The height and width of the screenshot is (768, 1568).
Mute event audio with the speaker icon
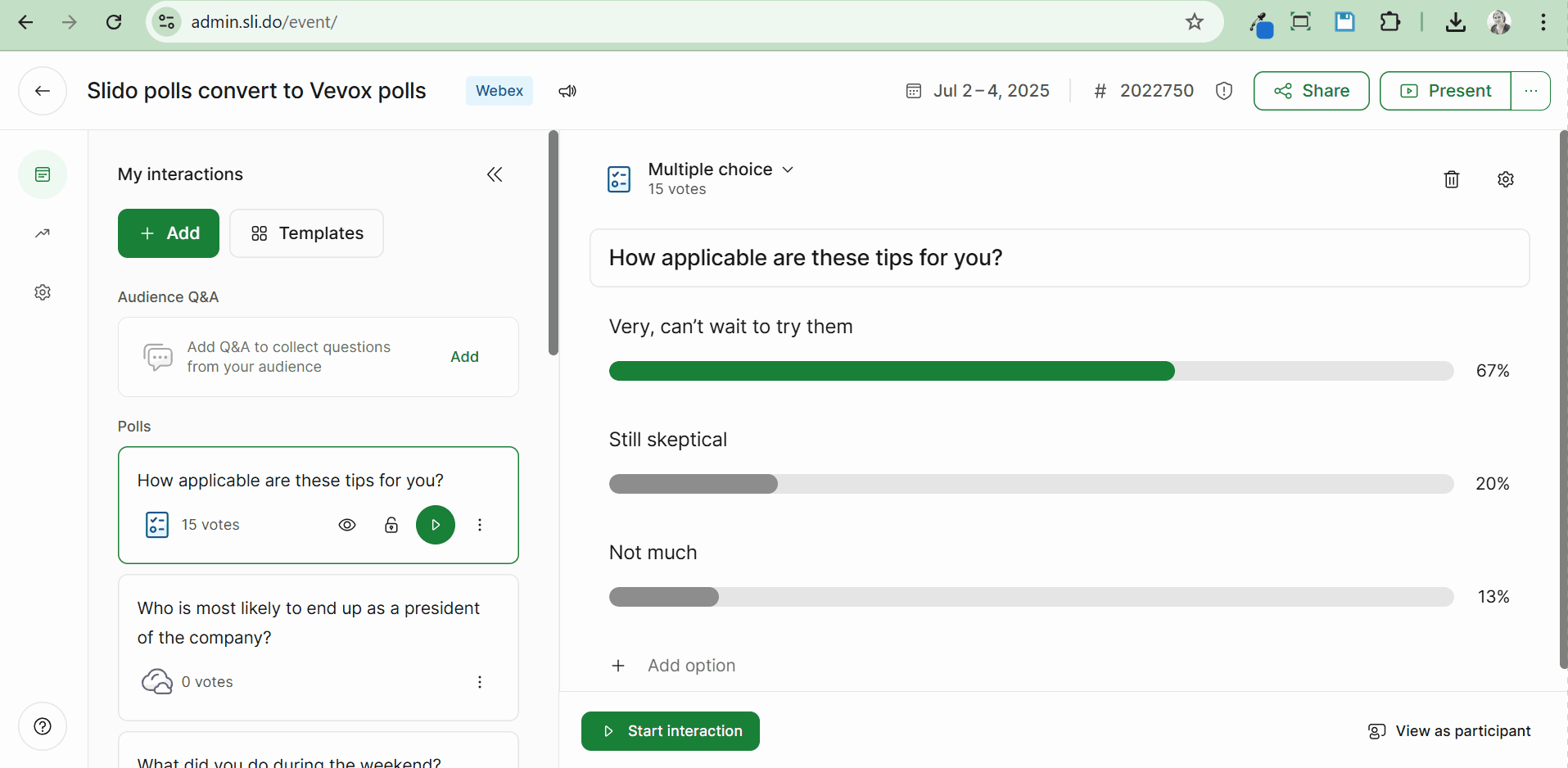click(567, 91)
